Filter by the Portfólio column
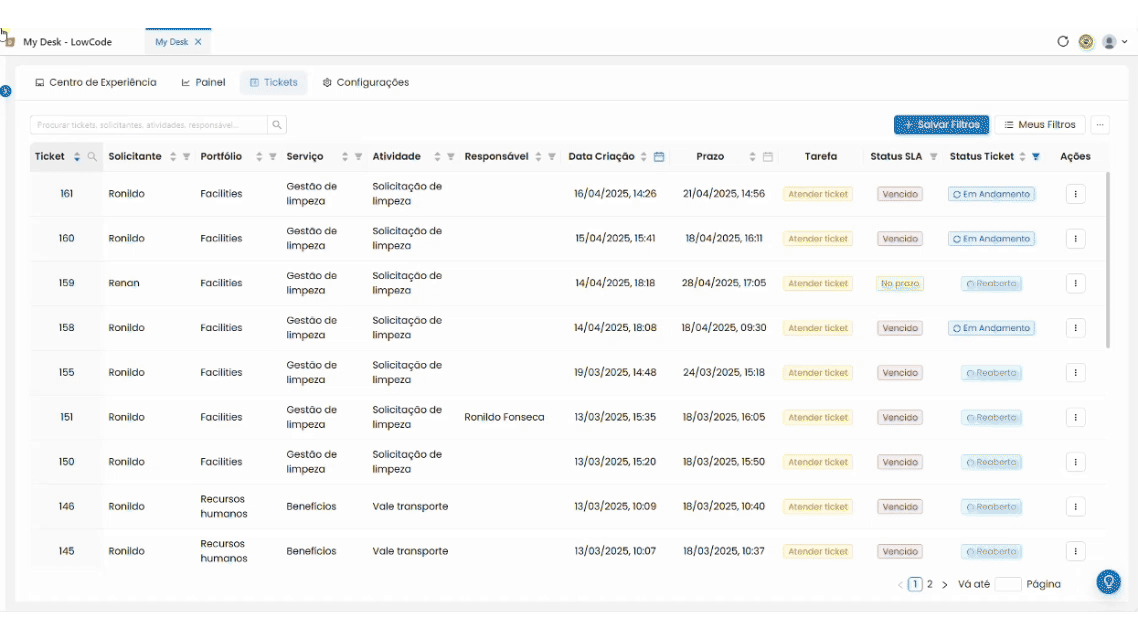The image size is (1138, 640). [273, 157]
